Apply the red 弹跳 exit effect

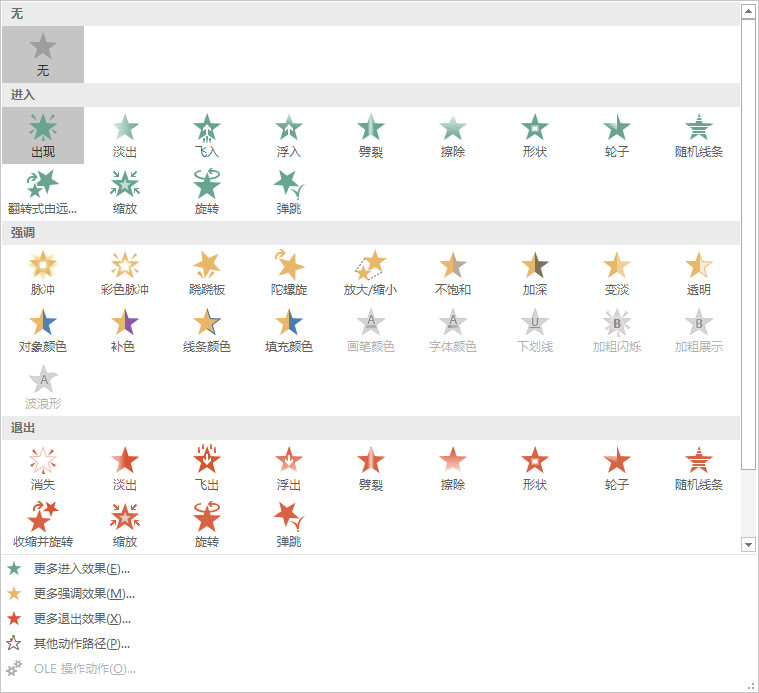coord(289,525)
